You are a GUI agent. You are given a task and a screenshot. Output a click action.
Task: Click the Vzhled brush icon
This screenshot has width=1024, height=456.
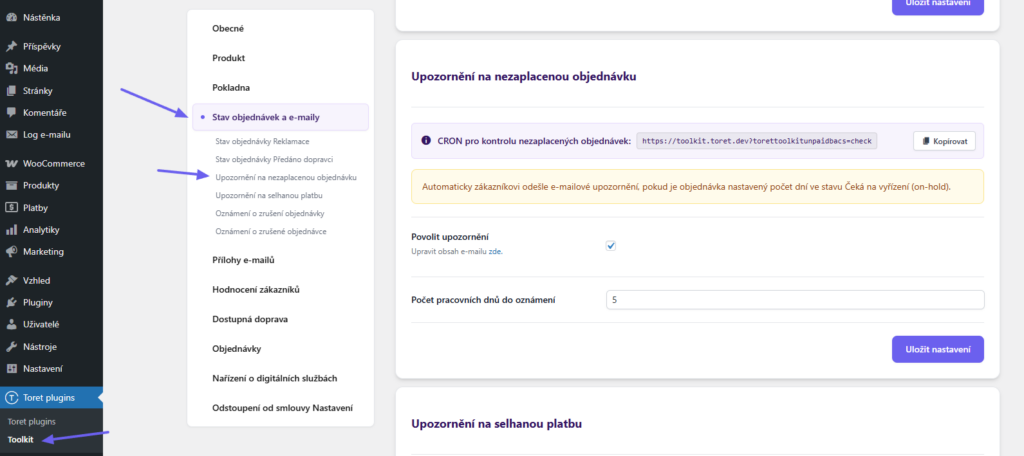[x=11, y=280]
